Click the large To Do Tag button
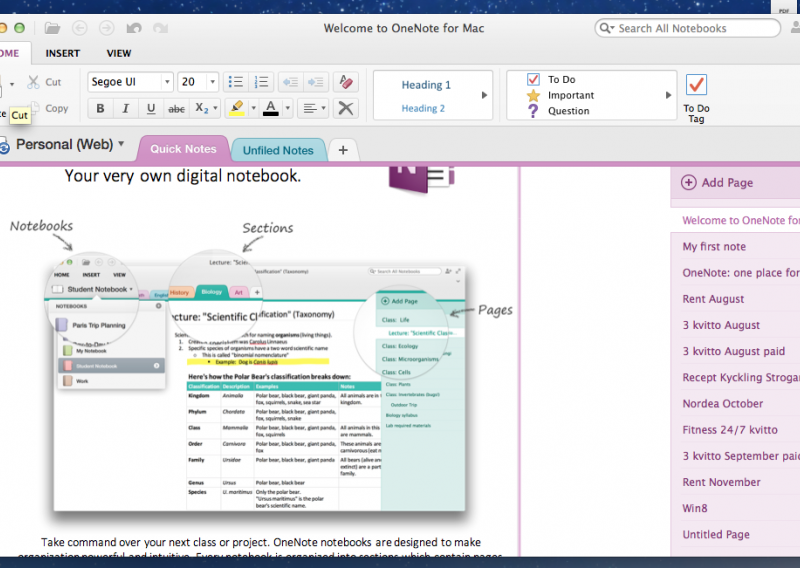 pyautogui.click(x=696, y=98)
